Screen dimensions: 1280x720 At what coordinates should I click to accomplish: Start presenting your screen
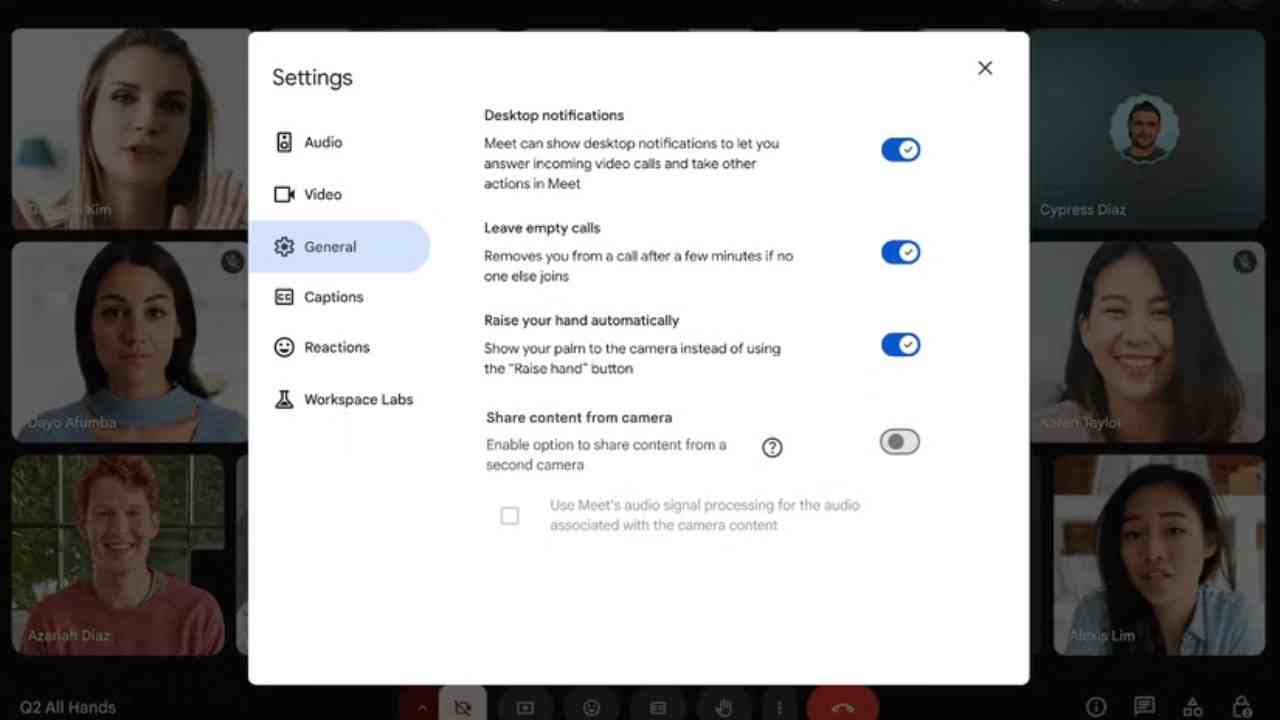point(525,708)
